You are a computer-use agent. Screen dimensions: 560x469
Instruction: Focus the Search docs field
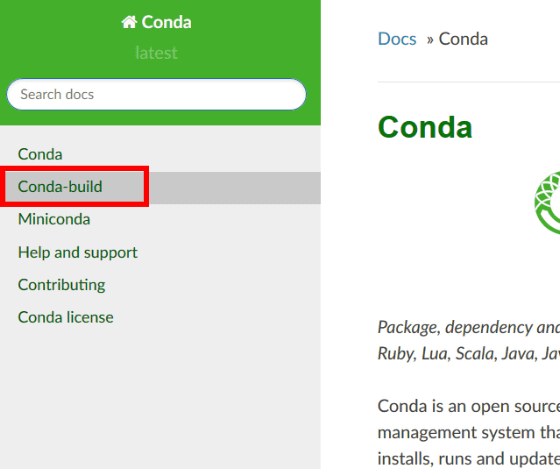click(x=156, y=94)
